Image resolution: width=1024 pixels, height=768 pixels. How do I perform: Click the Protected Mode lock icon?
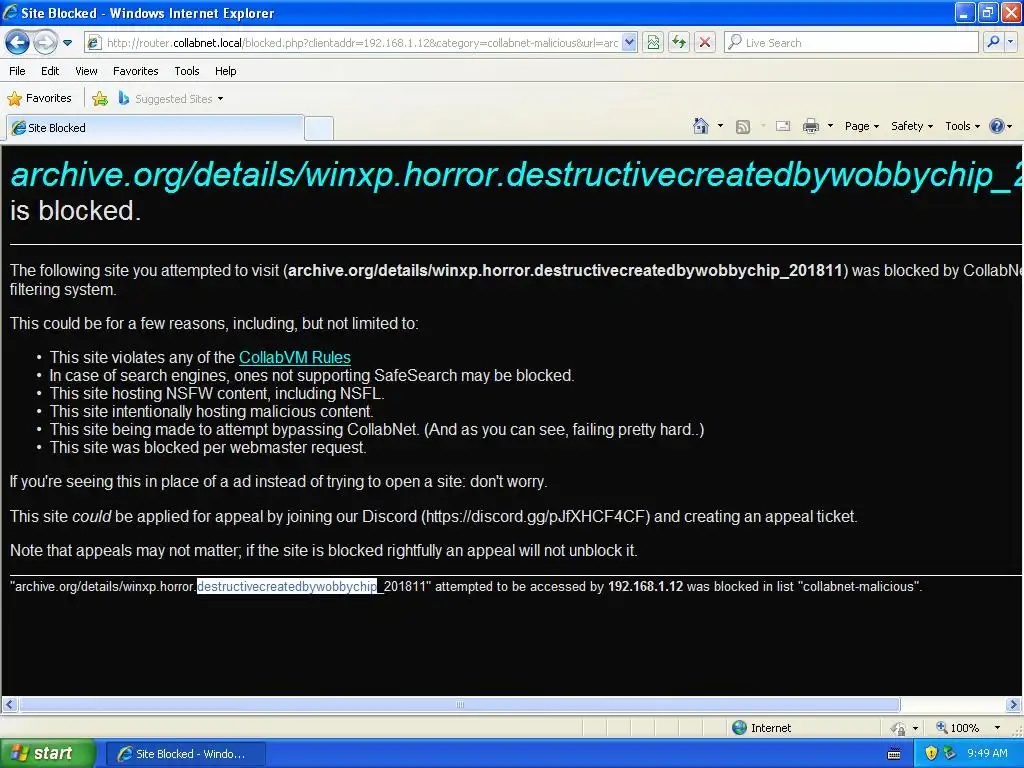(899, 728)
